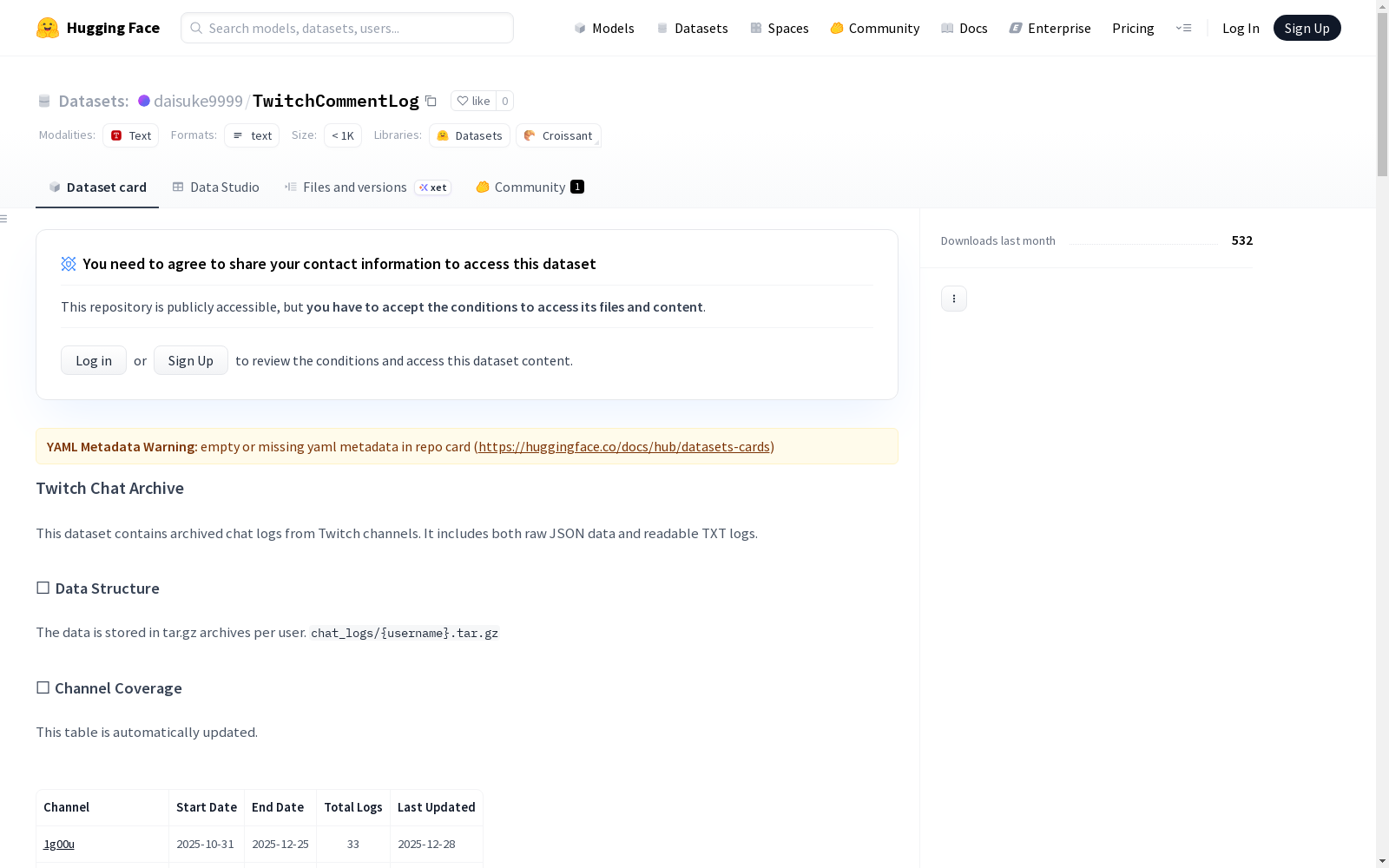Click the Data Structure heading

pyautogui.click(x=97, y=589)
